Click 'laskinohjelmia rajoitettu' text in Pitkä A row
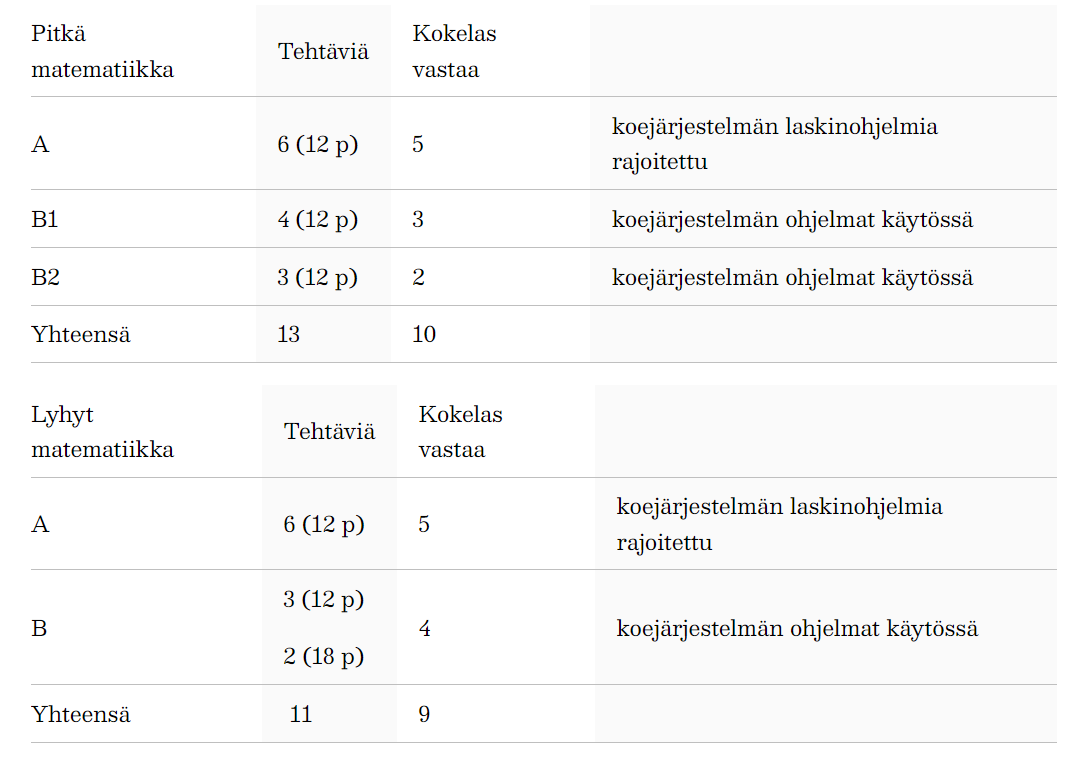 pos(775,144)
